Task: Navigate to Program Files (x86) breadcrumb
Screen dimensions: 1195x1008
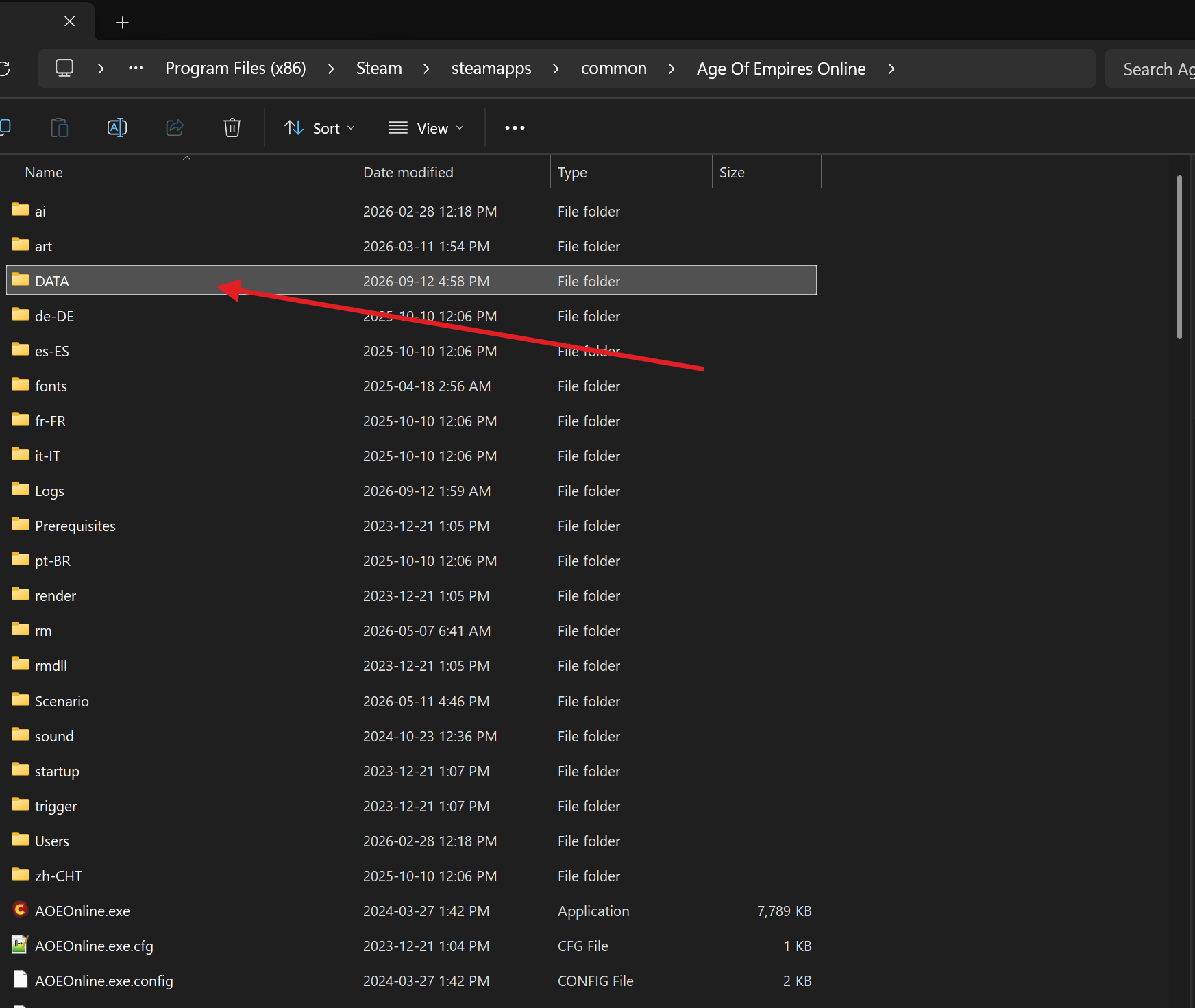Action: tap(236, 69)
